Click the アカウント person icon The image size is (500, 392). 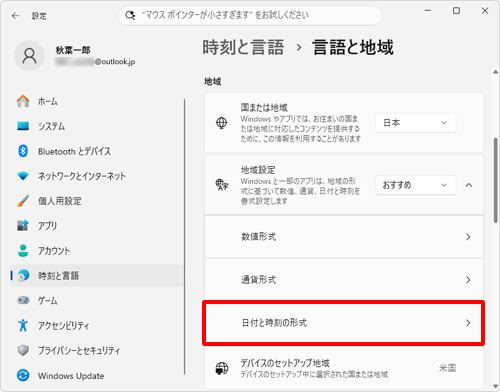point(23,251)
